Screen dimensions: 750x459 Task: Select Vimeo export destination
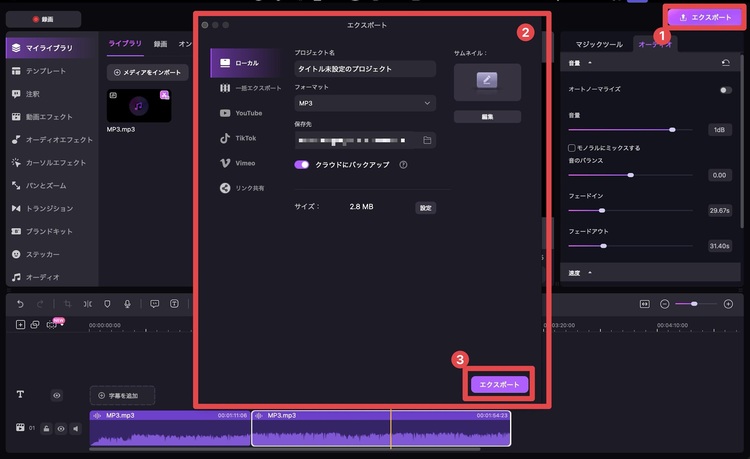(237, 163)
